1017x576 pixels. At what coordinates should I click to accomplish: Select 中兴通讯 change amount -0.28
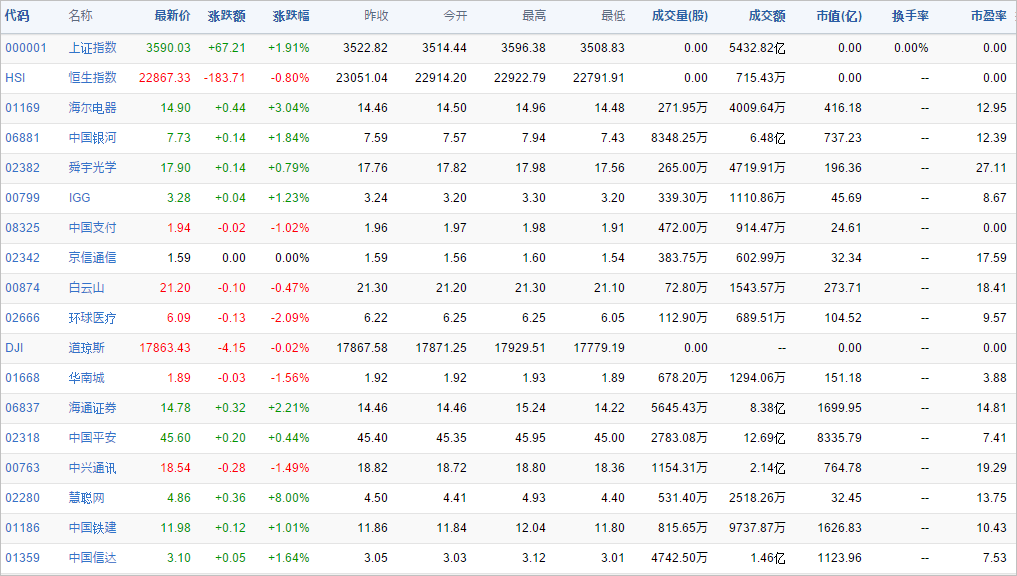232,468
